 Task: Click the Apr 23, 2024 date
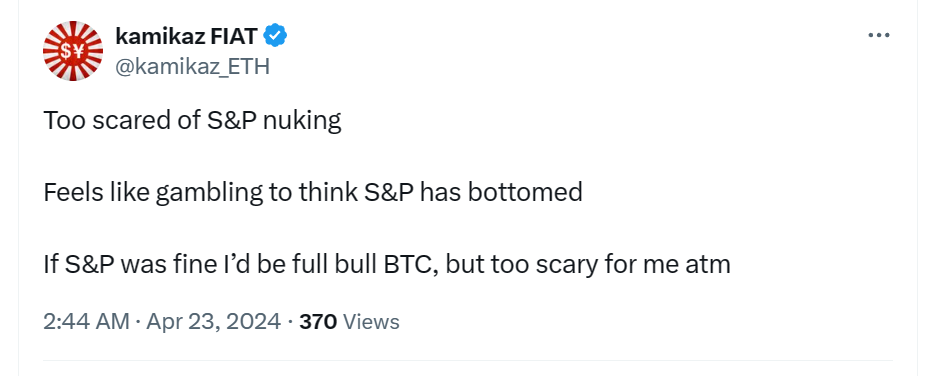pyautogui.click(x=213, y=322)
